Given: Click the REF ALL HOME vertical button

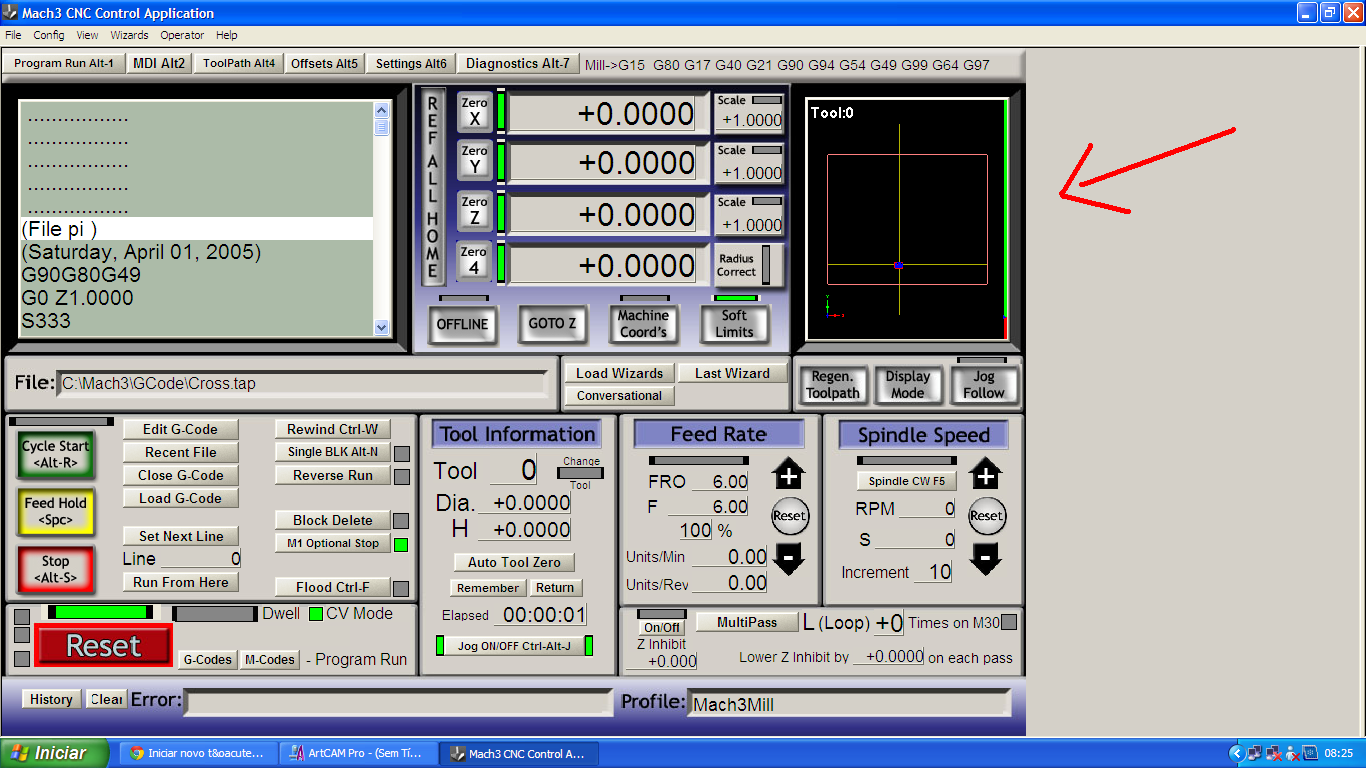Looking at the screenshot, I should 432,187.
